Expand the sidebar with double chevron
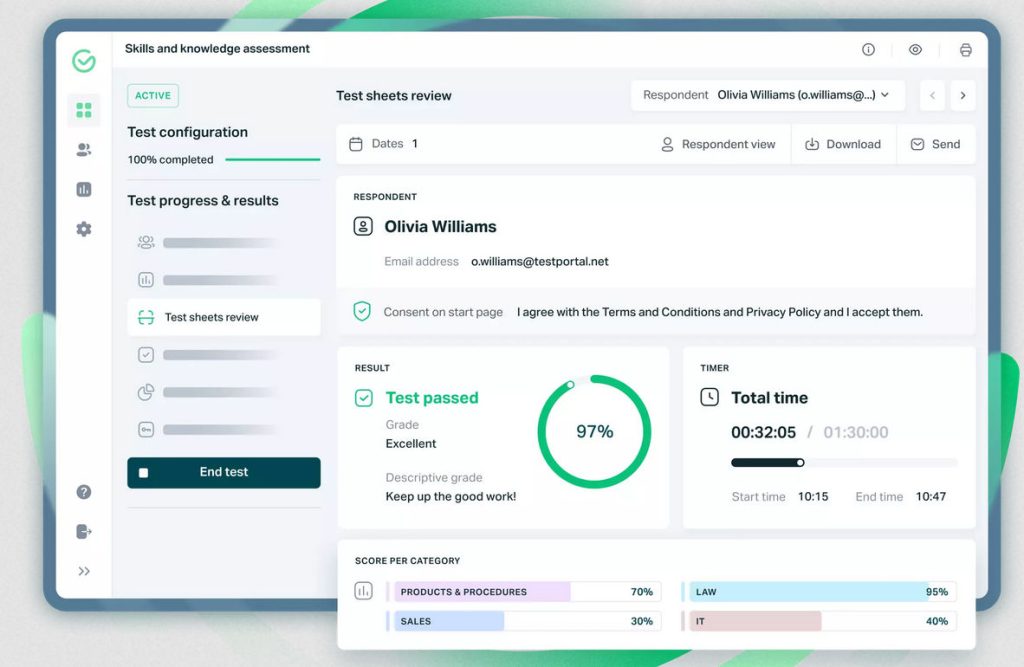This screenshot has width=1024, height=667. coord(84,571)
